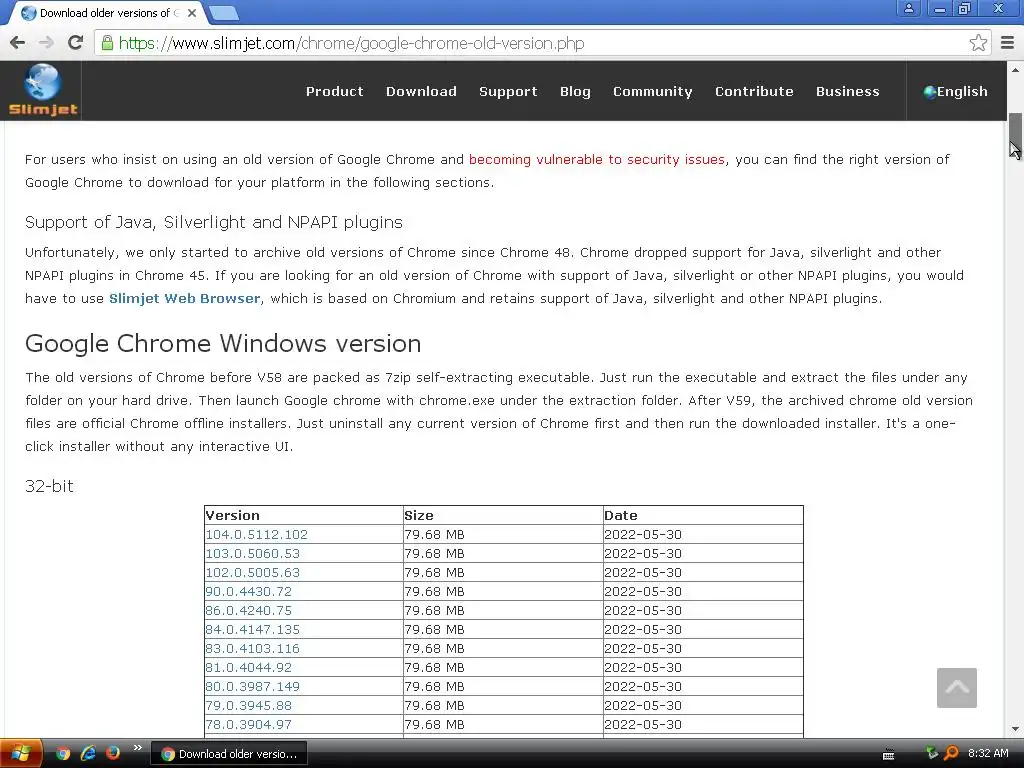Open the Download menu
1024x768 pixels.
coord(421,91)
